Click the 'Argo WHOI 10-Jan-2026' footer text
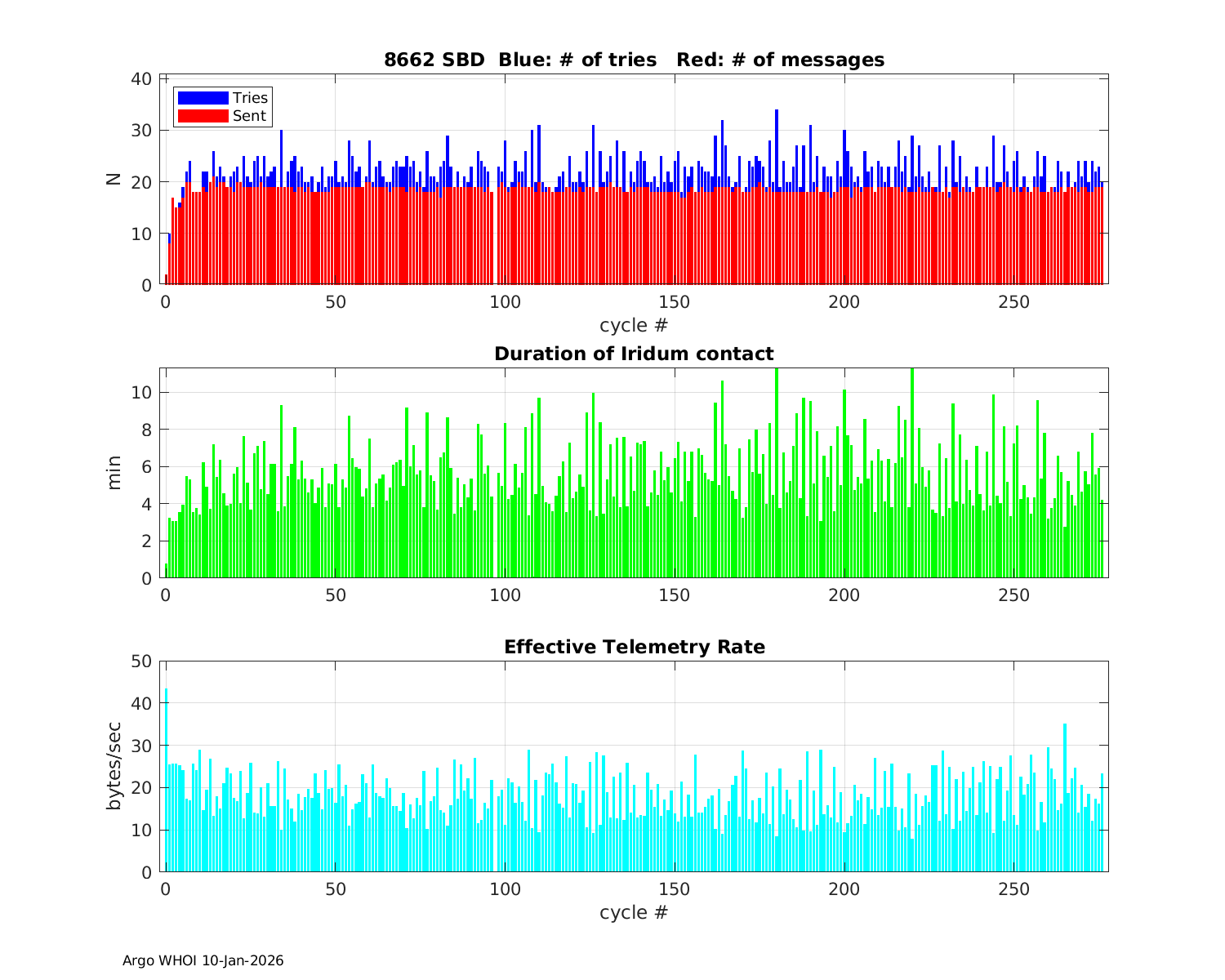This screenshot has height=980, width=1225. click(x=203, y=960)
